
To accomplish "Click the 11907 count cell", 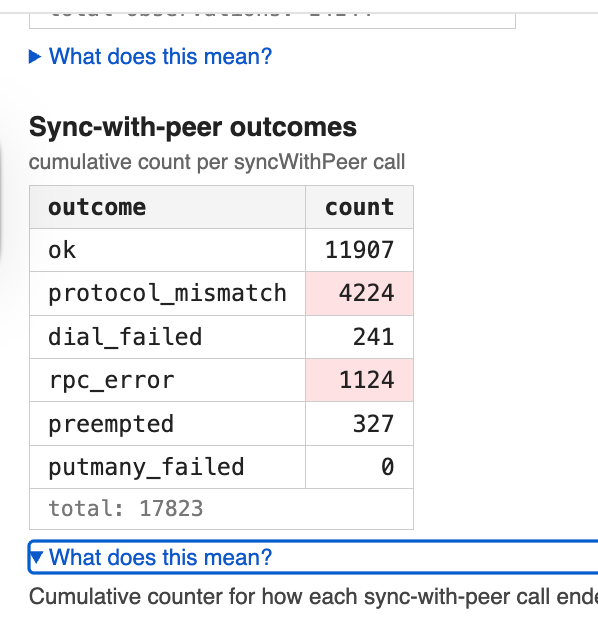I will [x=359, y=250].
